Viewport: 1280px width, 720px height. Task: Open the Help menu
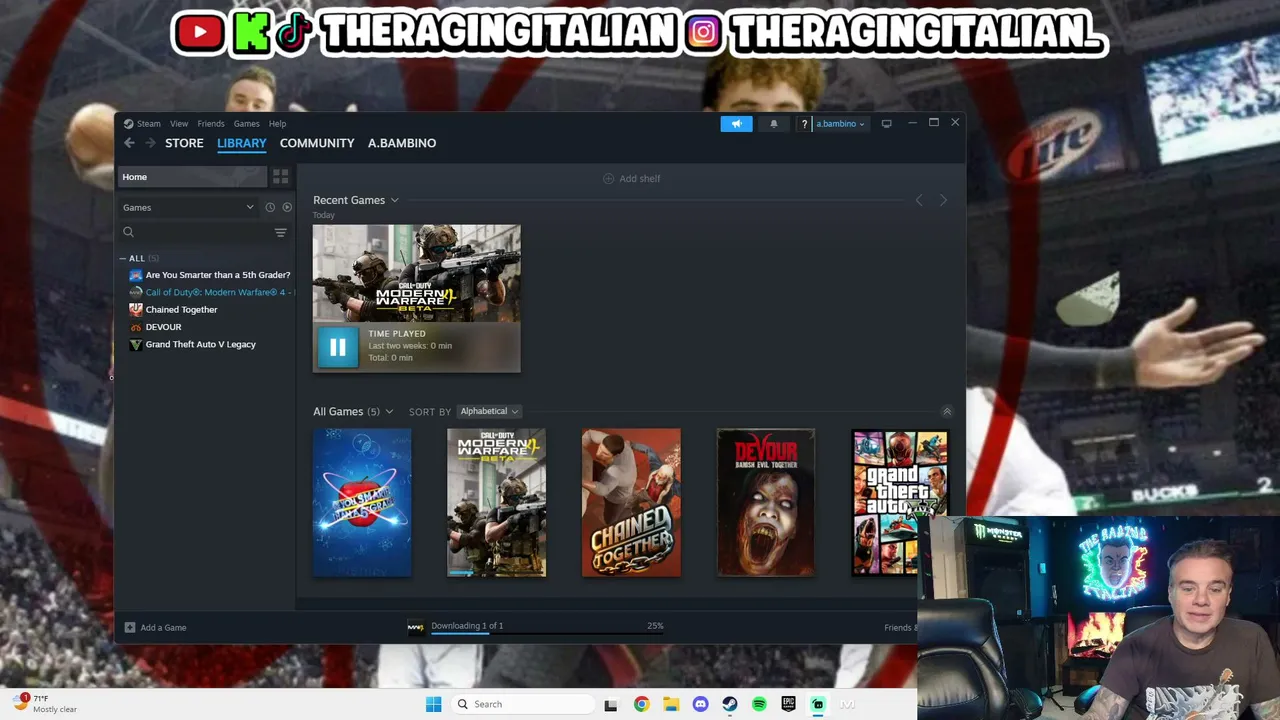click(x=277, y=124)
